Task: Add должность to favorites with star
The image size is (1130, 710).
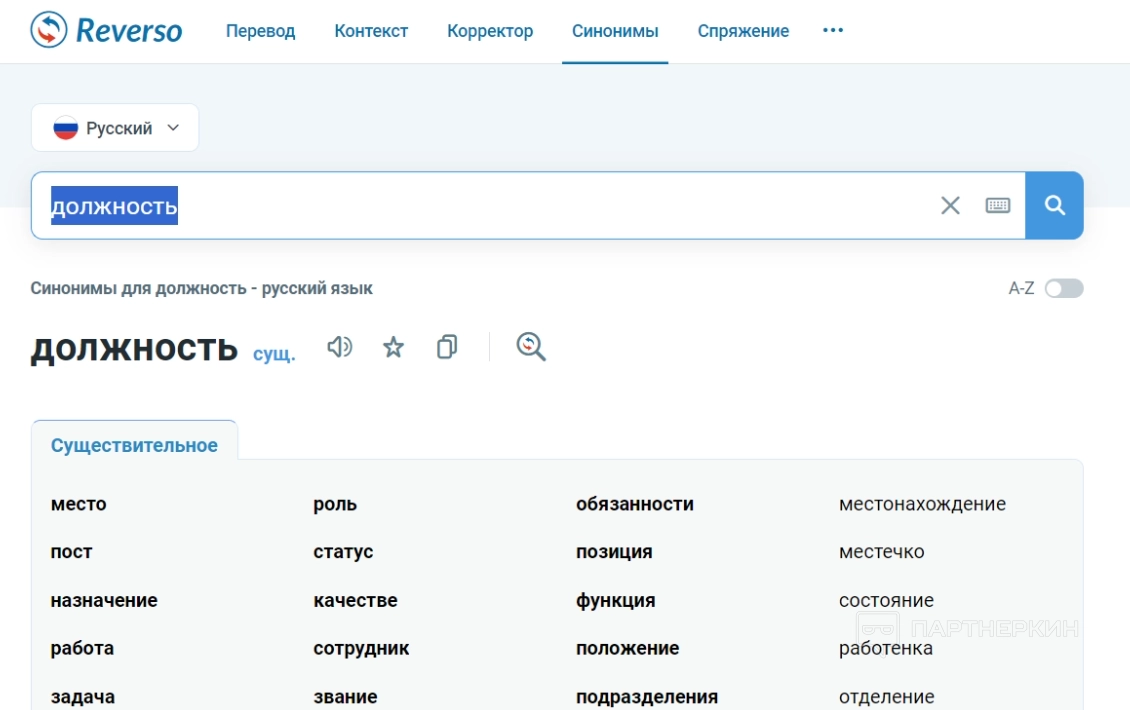Action: click(x=394, y=347)
